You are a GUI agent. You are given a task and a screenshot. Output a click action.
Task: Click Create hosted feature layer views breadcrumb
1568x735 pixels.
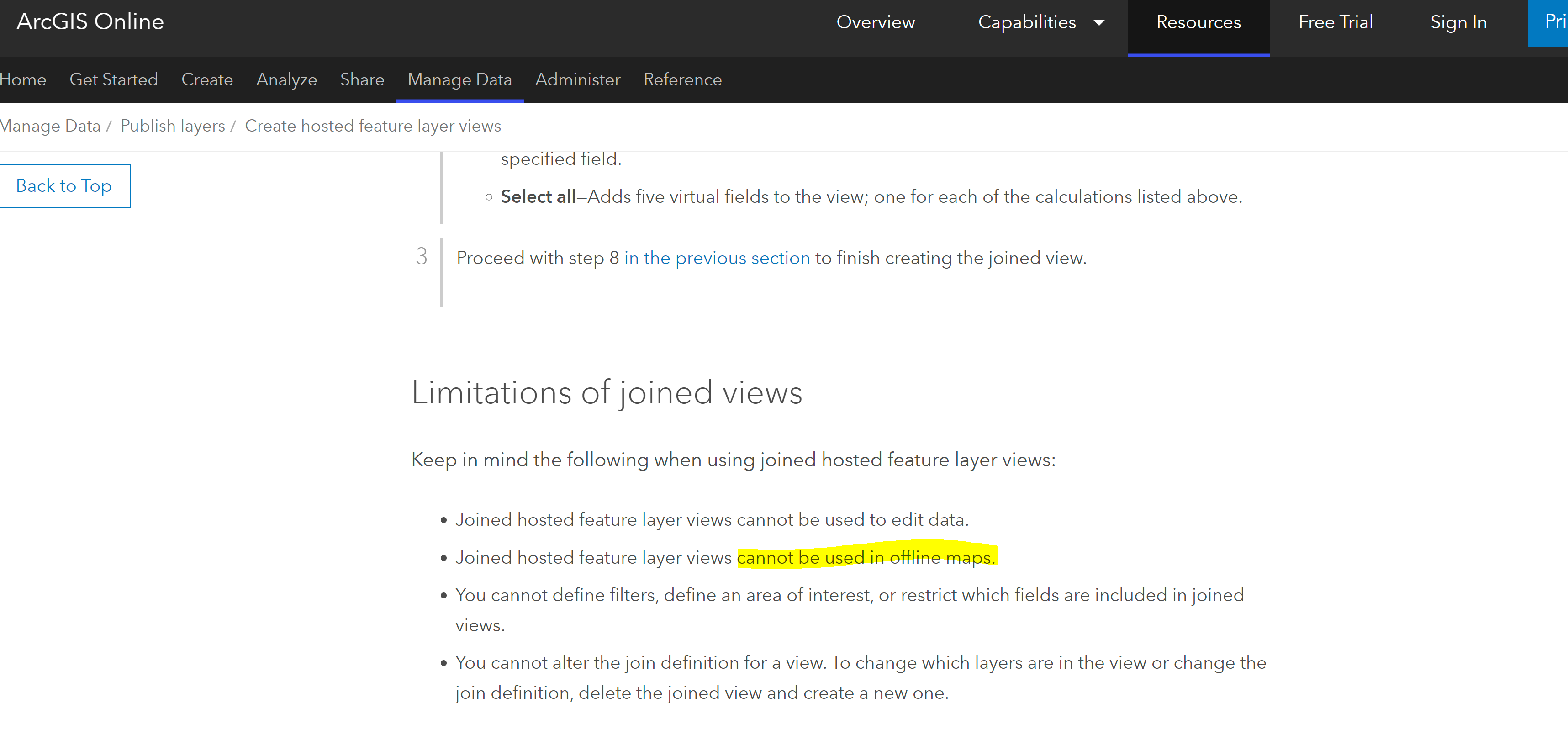[373, 126]
